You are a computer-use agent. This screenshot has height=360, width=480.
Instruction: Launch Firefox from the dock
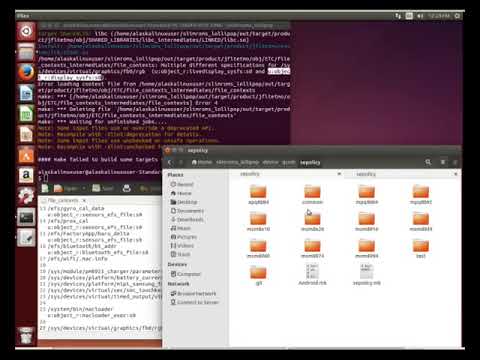[26, 73]
